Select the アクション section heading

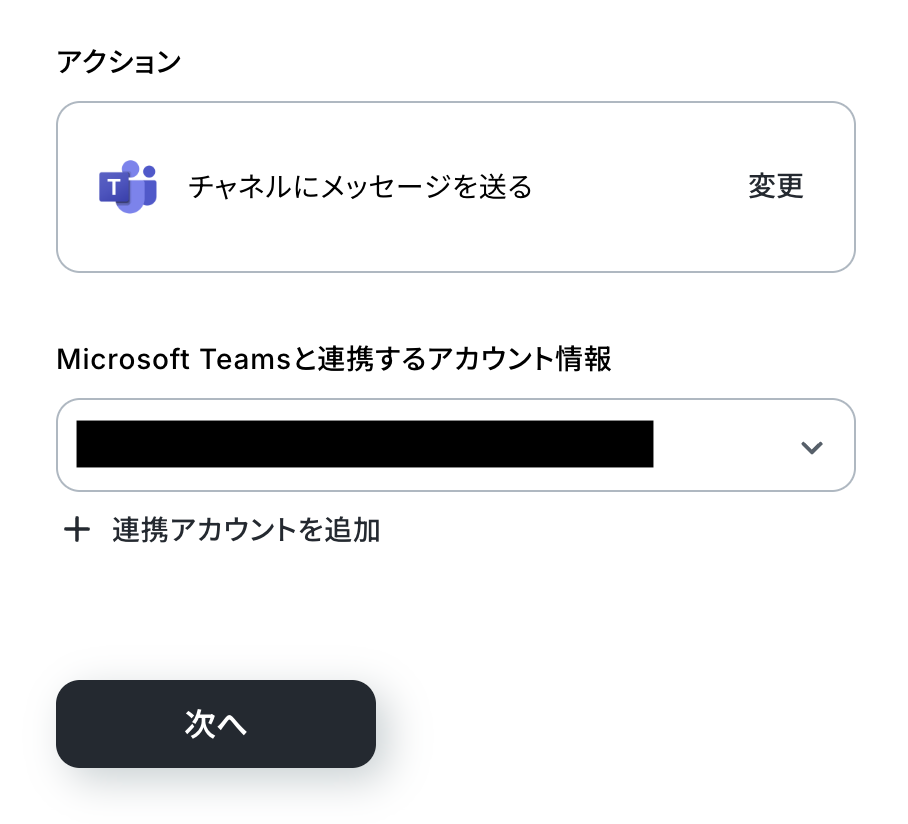119,61
